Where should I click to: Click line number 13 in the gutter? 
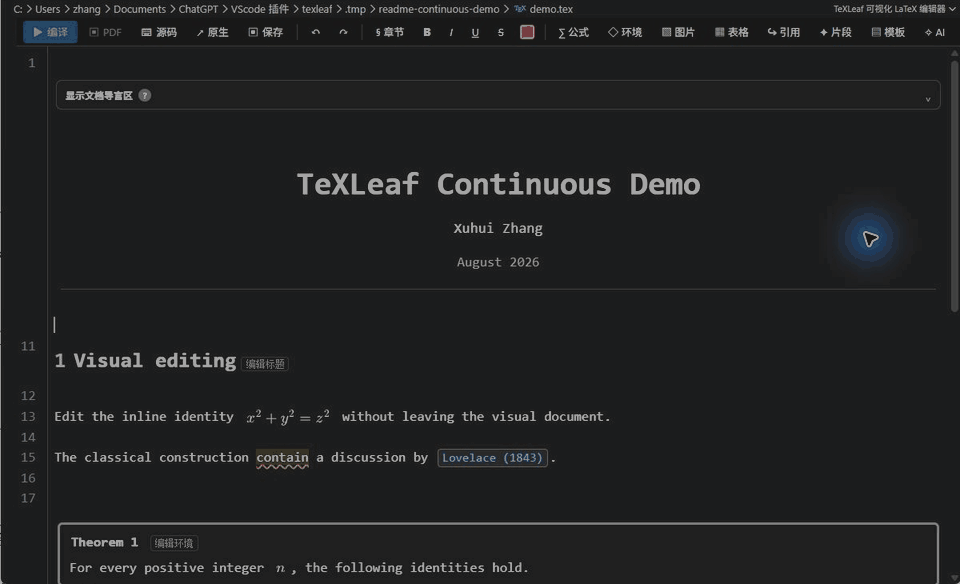[x=28, y=416]
